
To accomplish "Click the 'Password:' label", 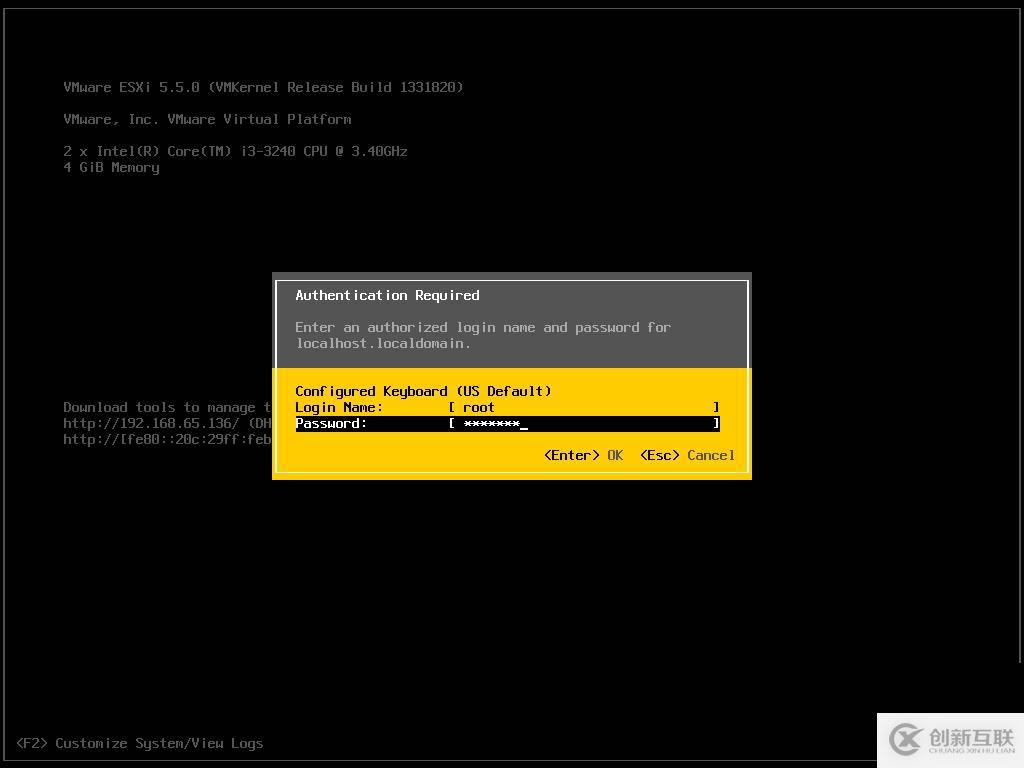I will coord(331,424).
